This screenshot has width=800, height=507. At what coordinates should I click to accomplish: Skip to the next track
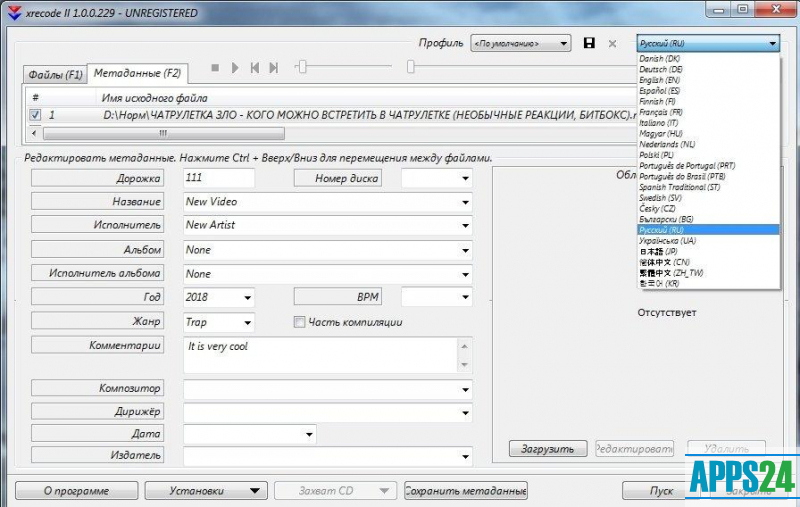[x=274, y=67]
